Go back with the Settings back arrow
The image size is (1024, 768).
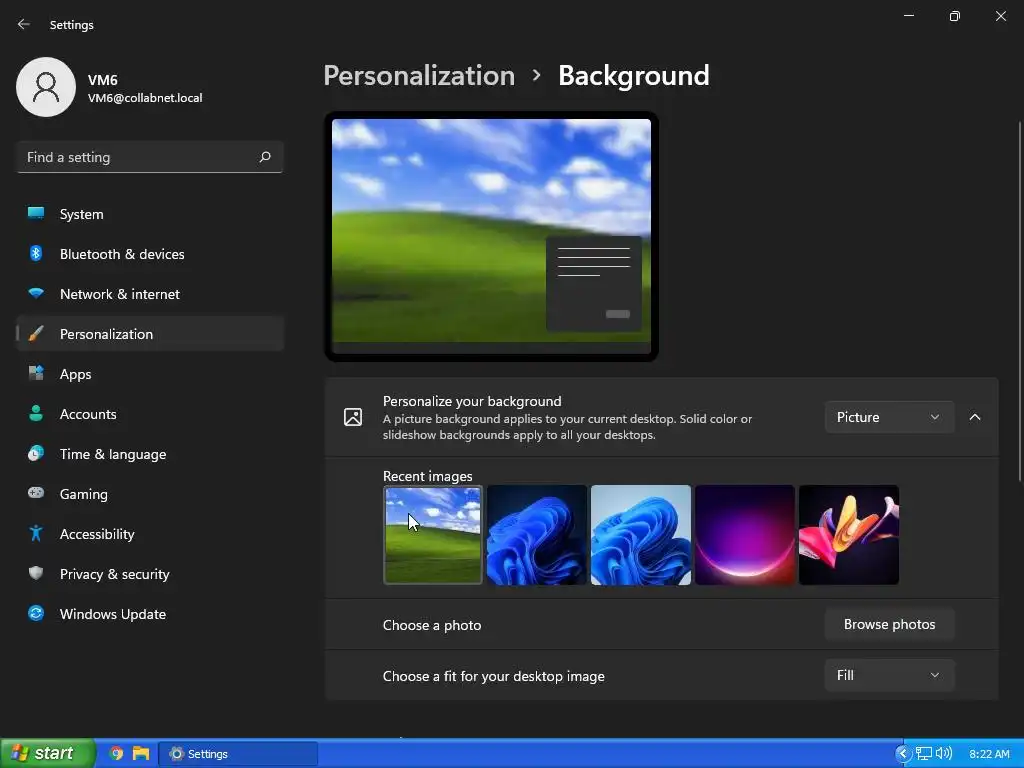click(x=24, y=24)
